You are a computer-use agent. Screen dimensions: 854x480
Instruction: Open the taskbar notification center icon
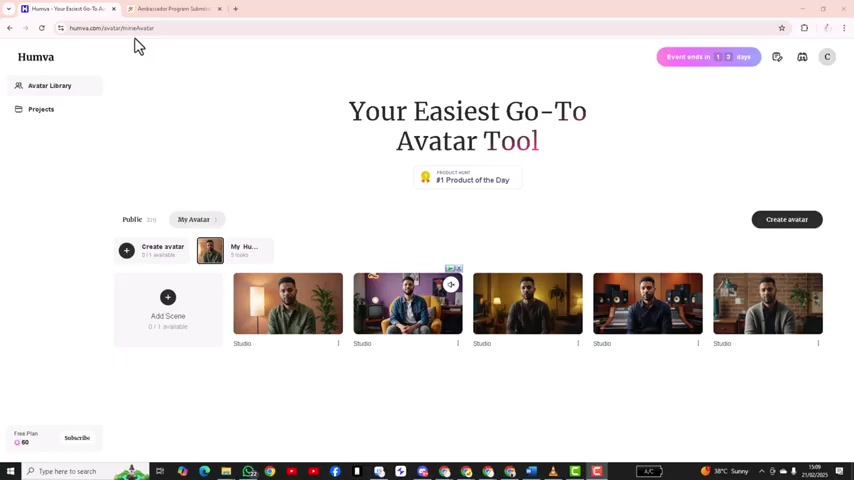839,471
